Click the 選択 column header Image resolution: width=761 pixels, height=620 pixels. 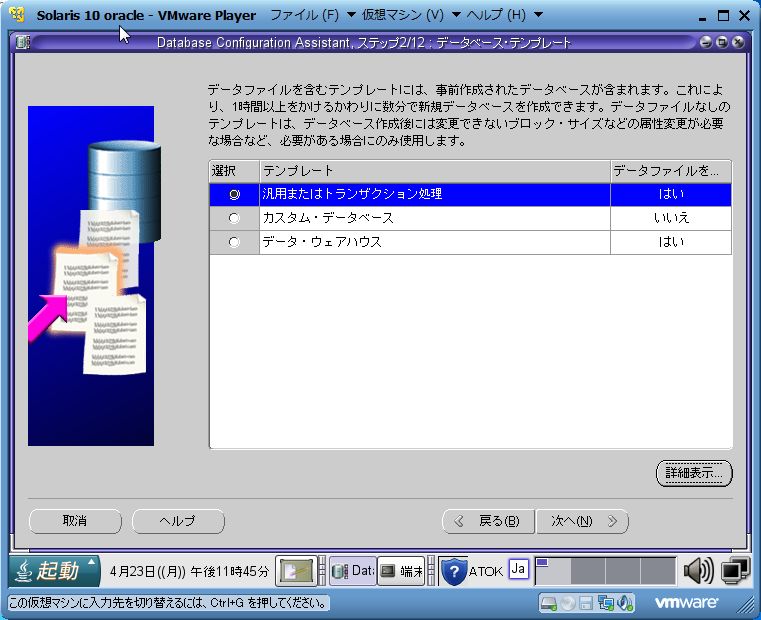point(234,171)
